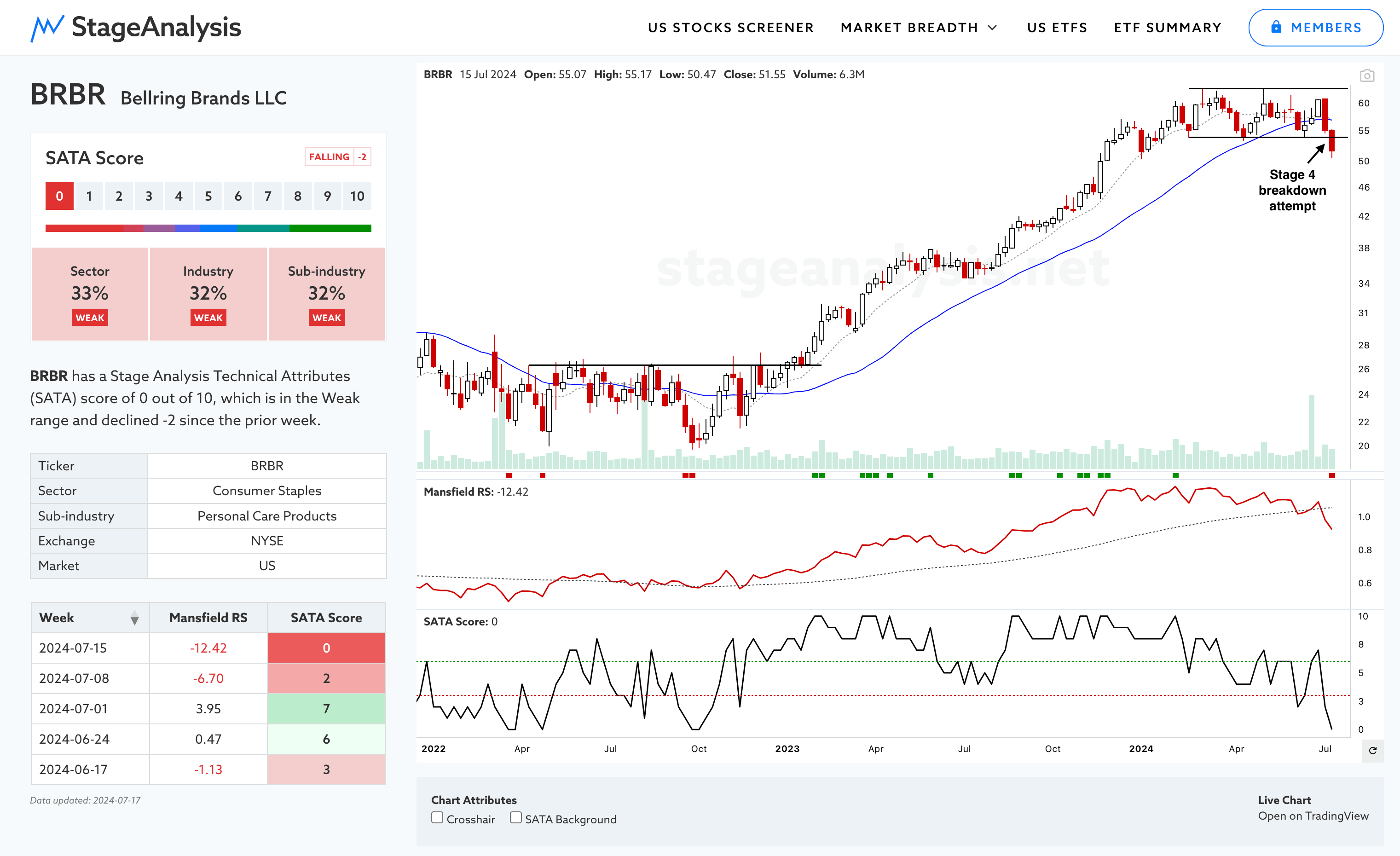The width and height of the screenshot is (1400, 856).
Task: Click the green SATA score 7 cell
Action: coord(326,709)
